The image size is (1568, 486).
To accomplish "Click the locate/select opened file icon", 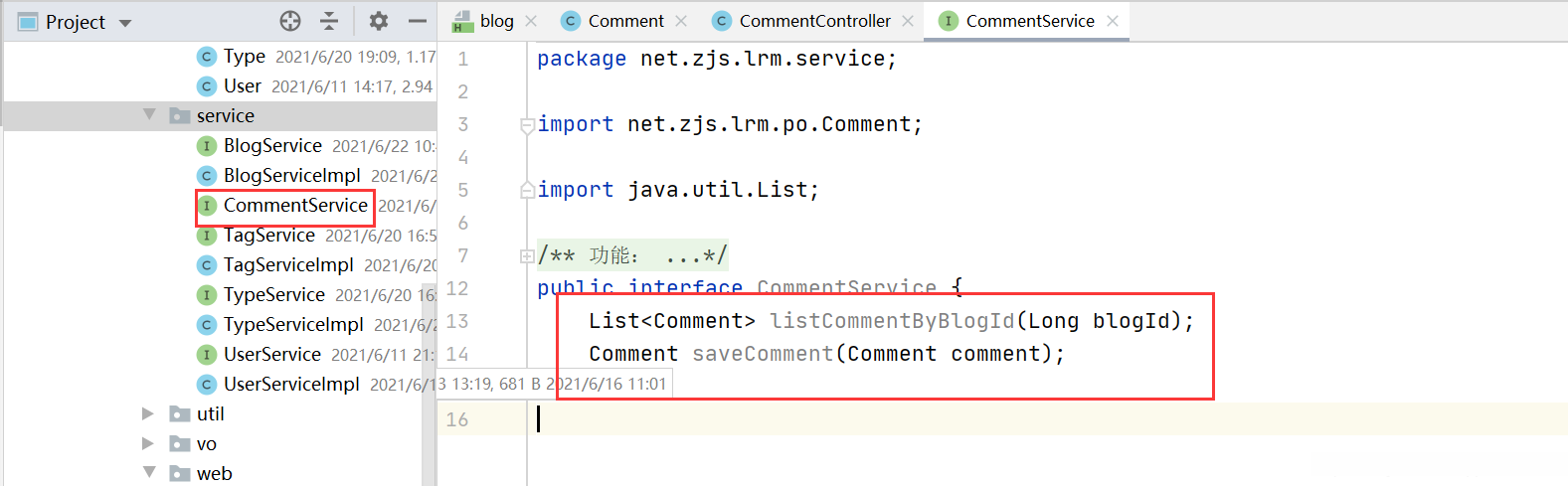I will click(x=290, y=21).
